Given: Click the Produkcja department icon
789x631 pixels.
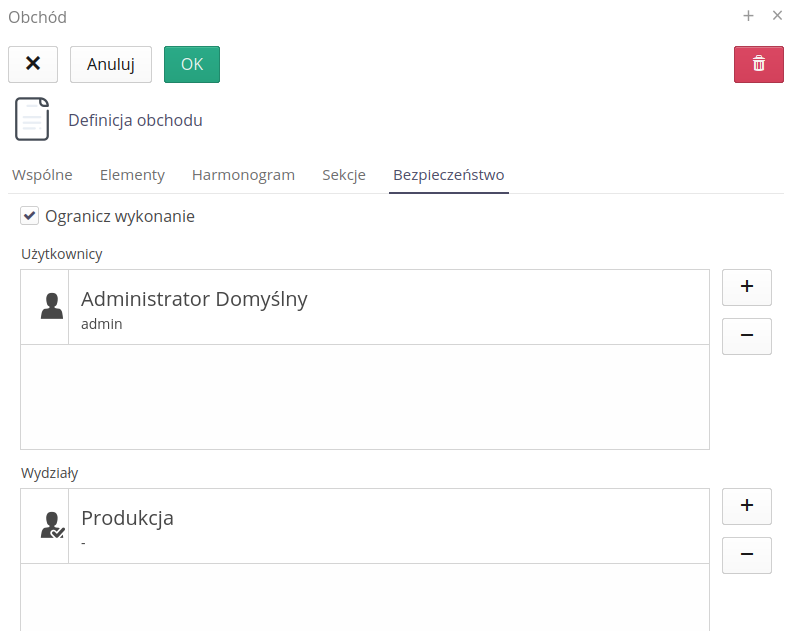Looking at the screenshot, I should 51,526.
